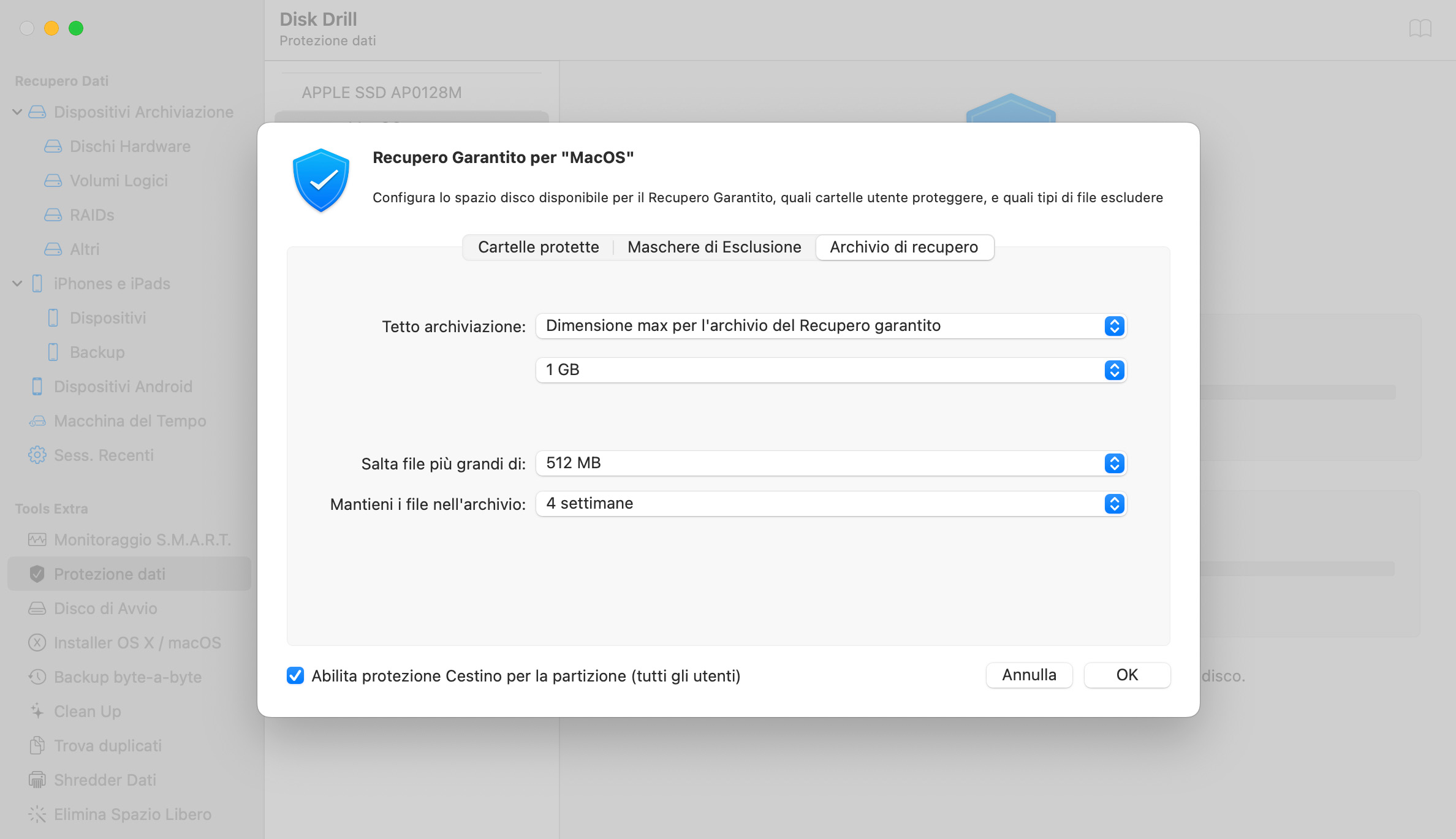Click the Disco di Avvio drive icon
Screen dimensions: 1456x839
point(37,609)
